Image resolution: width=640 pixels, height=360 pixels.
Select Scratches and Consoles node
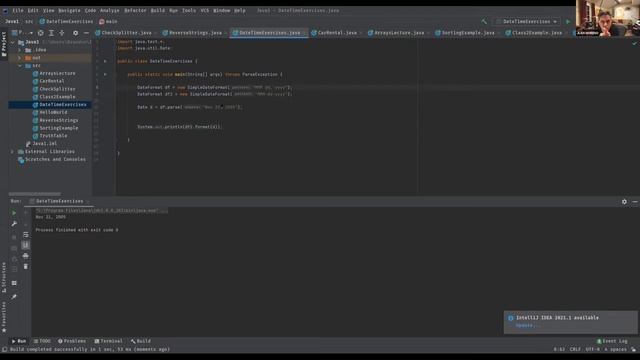55,160
